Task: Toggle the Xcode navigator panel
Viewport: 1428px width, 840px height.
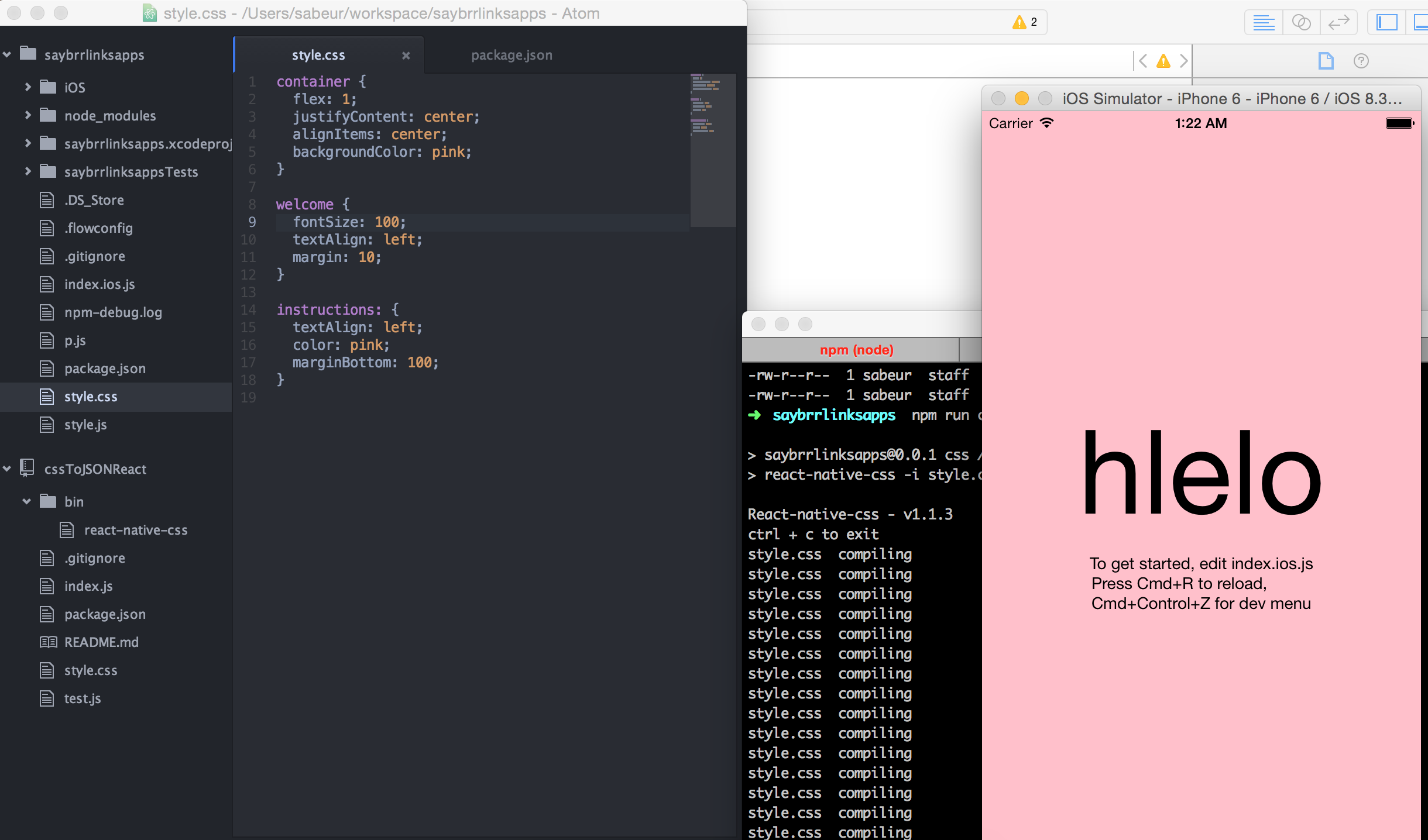Action: 1386,23
